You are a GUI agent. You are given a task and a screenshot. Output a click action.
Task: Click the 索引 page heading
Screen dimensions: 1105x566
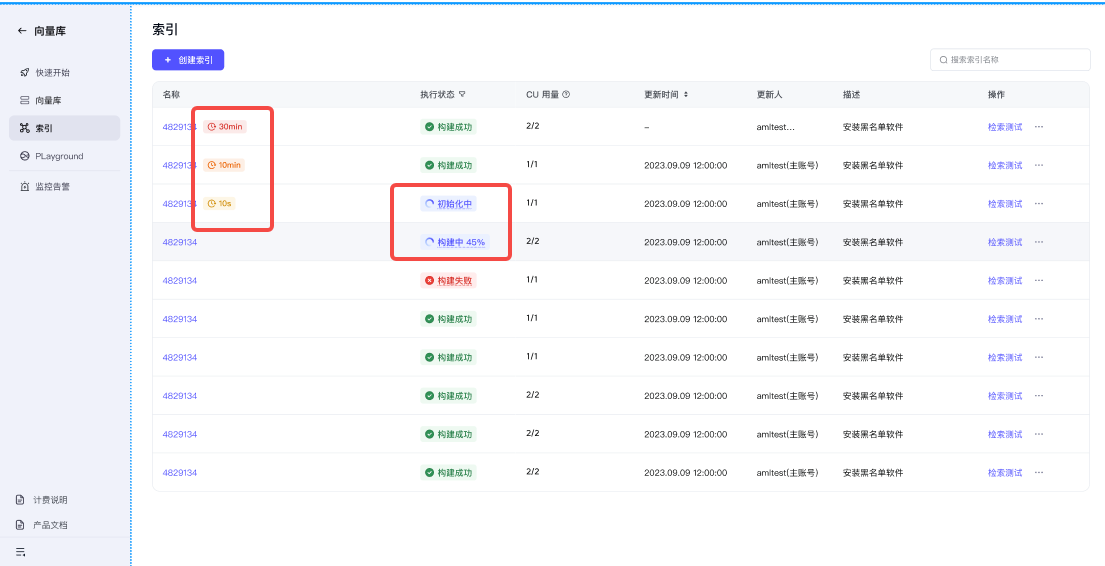tap(165, 30)
